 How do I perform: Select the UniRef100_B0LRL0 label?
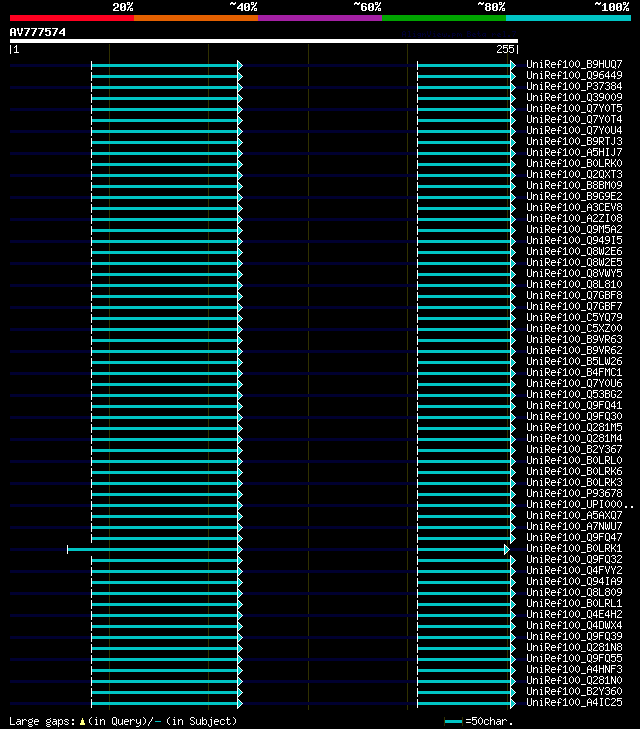[574, 460]
